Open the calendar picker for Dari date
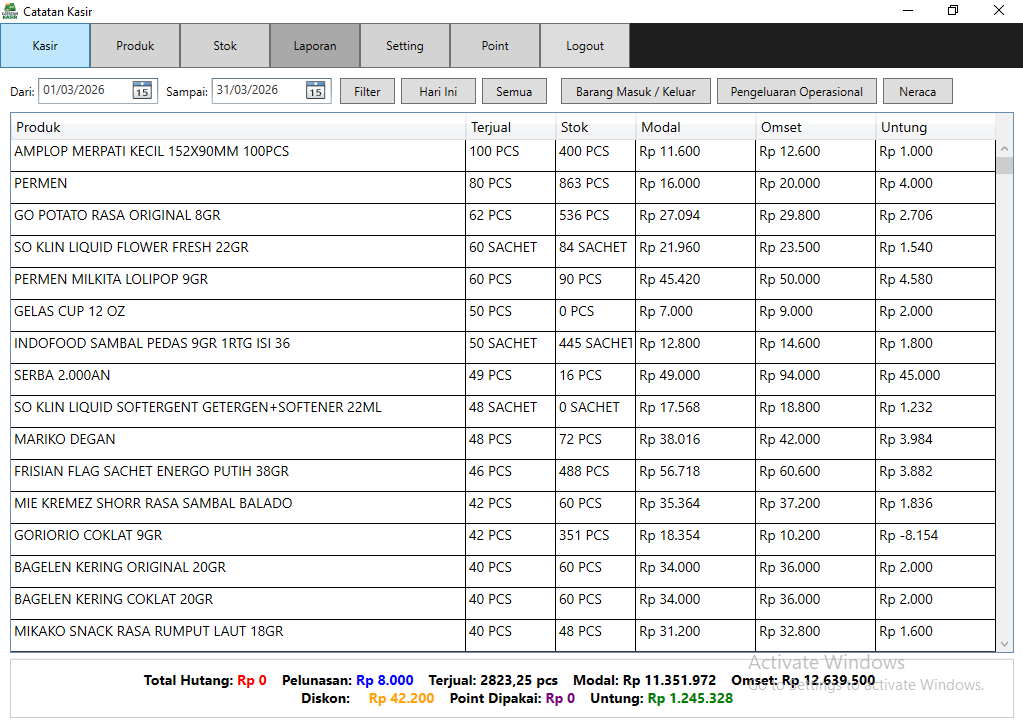This screenshot has height=726, width=1023. point(142,91)
